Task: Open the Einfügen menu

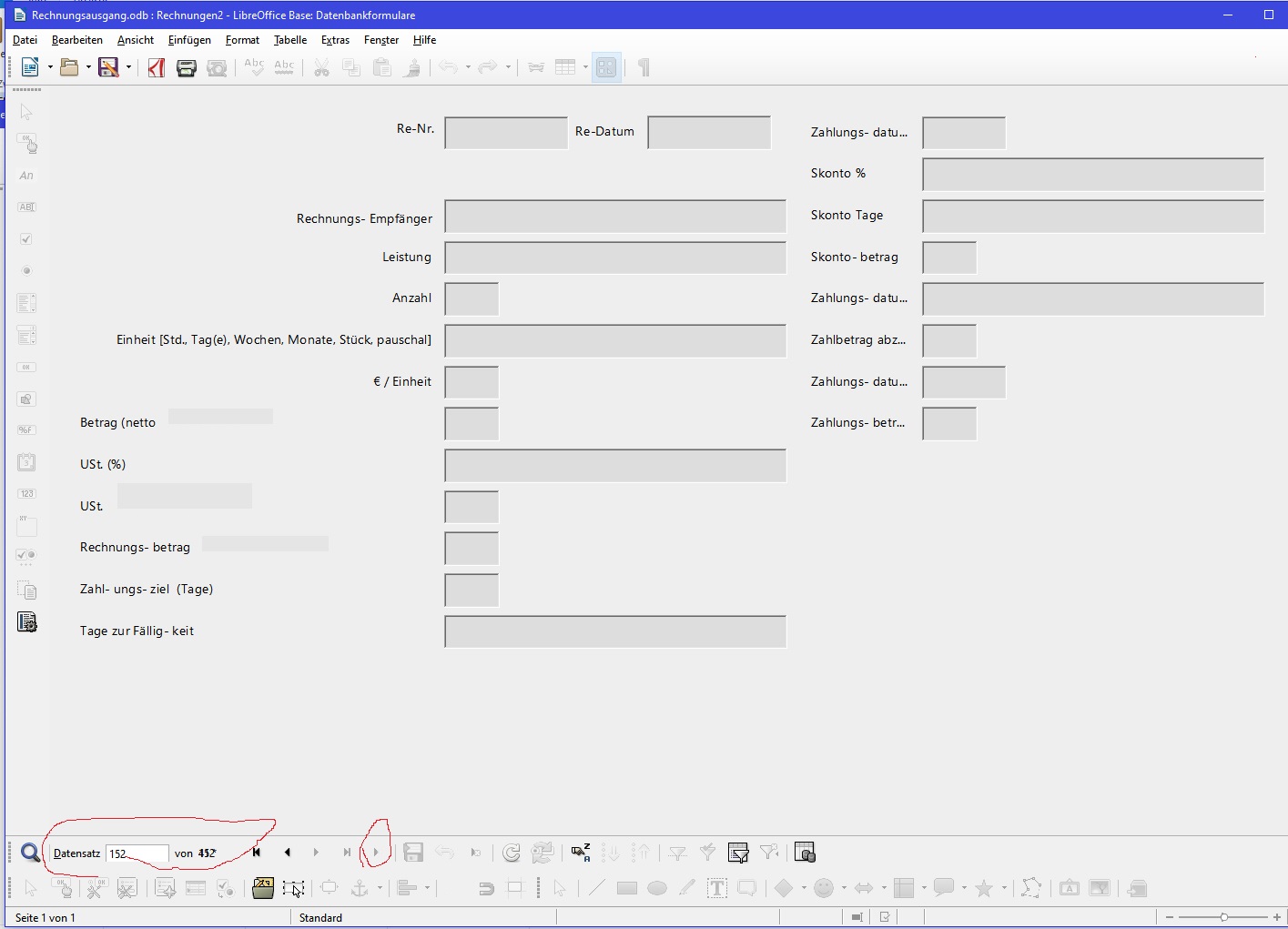Action: (x=189, y=40)
